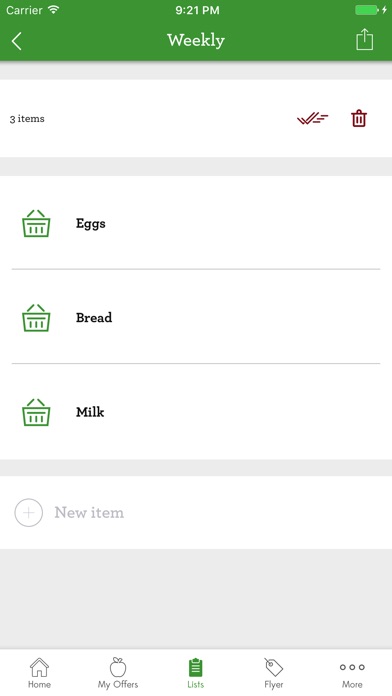This screenshot has height=696, width=392.
Task: Select the Bread list item
Action: pyautogui.click(x=196, y=316)
